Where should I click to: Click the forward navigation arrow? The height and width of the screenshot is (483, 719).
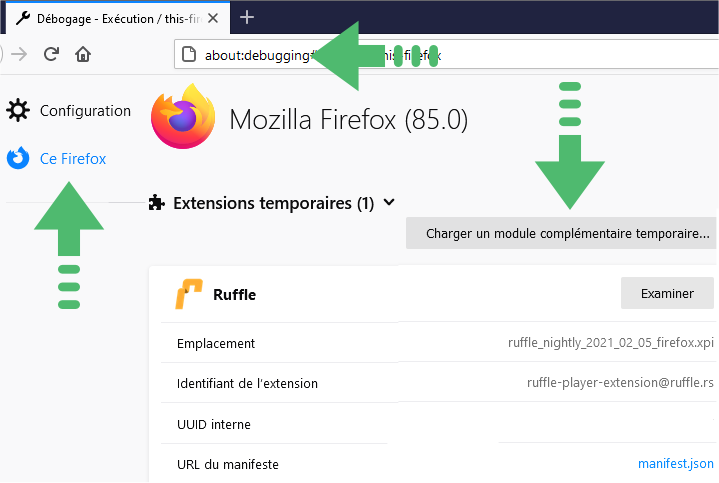coord(19,54)
